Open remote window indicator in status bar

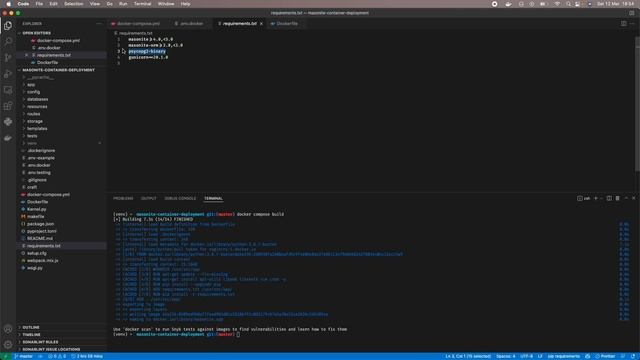coord(5,356)
